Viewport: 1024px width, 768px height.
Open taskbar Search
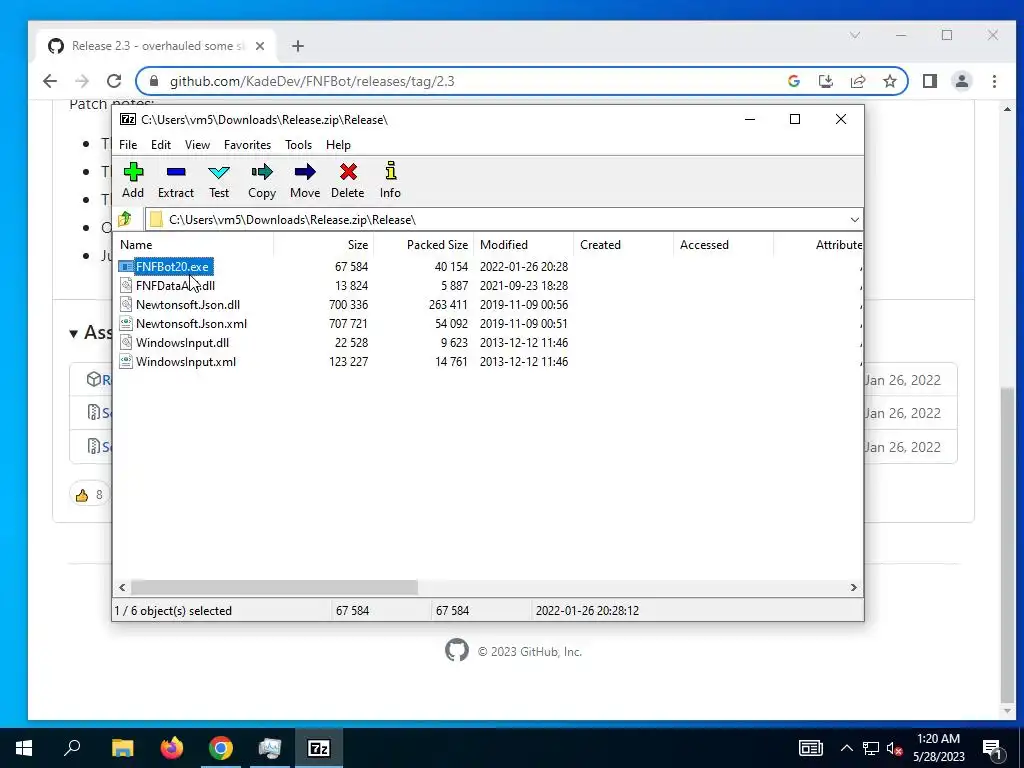pos(72,748)
